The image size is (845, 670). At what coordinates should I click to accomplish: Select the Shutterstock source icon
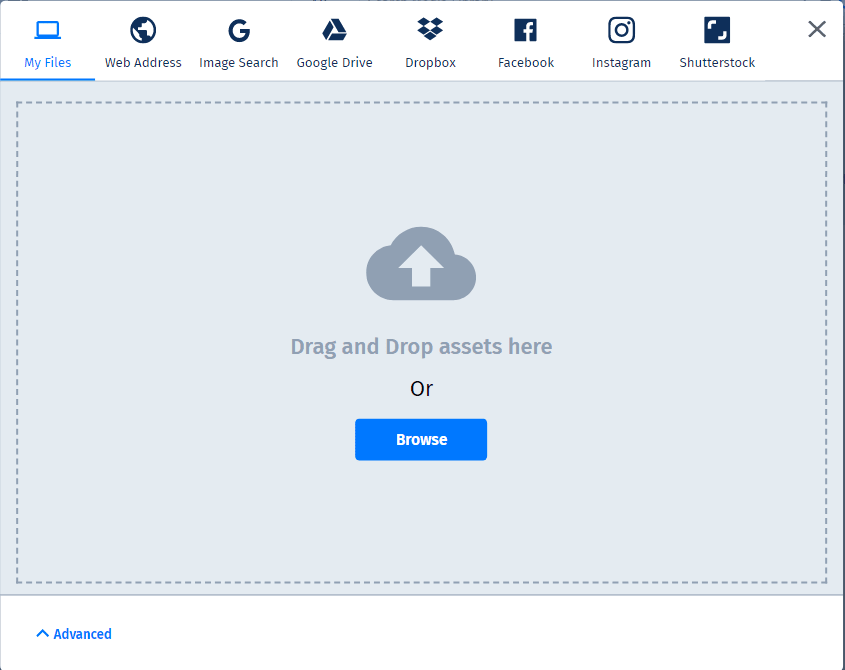pyautogui.click(x=717, y=30)
